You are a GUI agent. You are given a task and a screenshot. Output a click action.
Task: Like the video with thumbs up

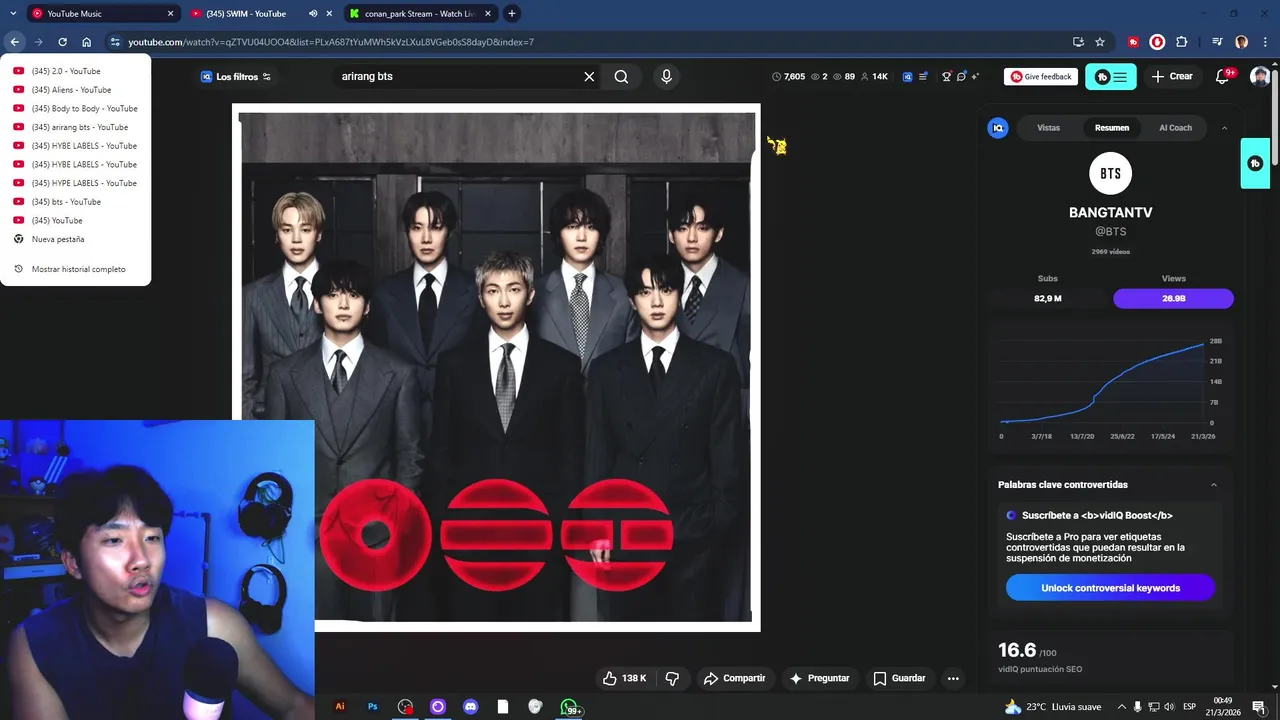pyautogui.click(x=624, y=678)
